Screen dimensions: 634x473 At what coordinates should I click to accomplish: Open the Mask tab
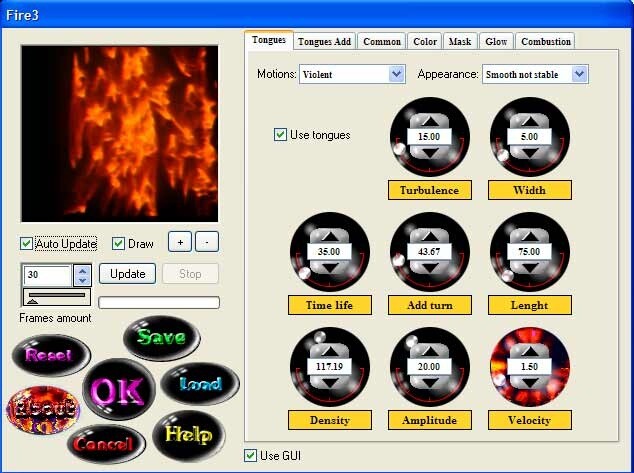[460, 41]
